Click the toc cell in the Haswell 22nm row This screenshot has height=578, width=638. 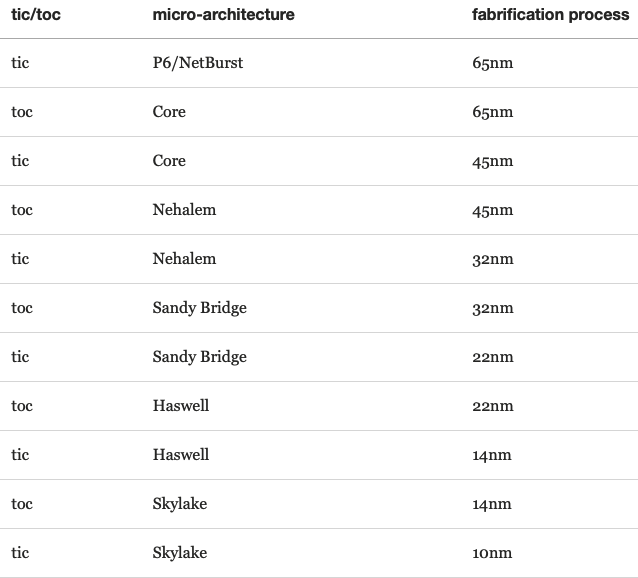click(22, 406)
